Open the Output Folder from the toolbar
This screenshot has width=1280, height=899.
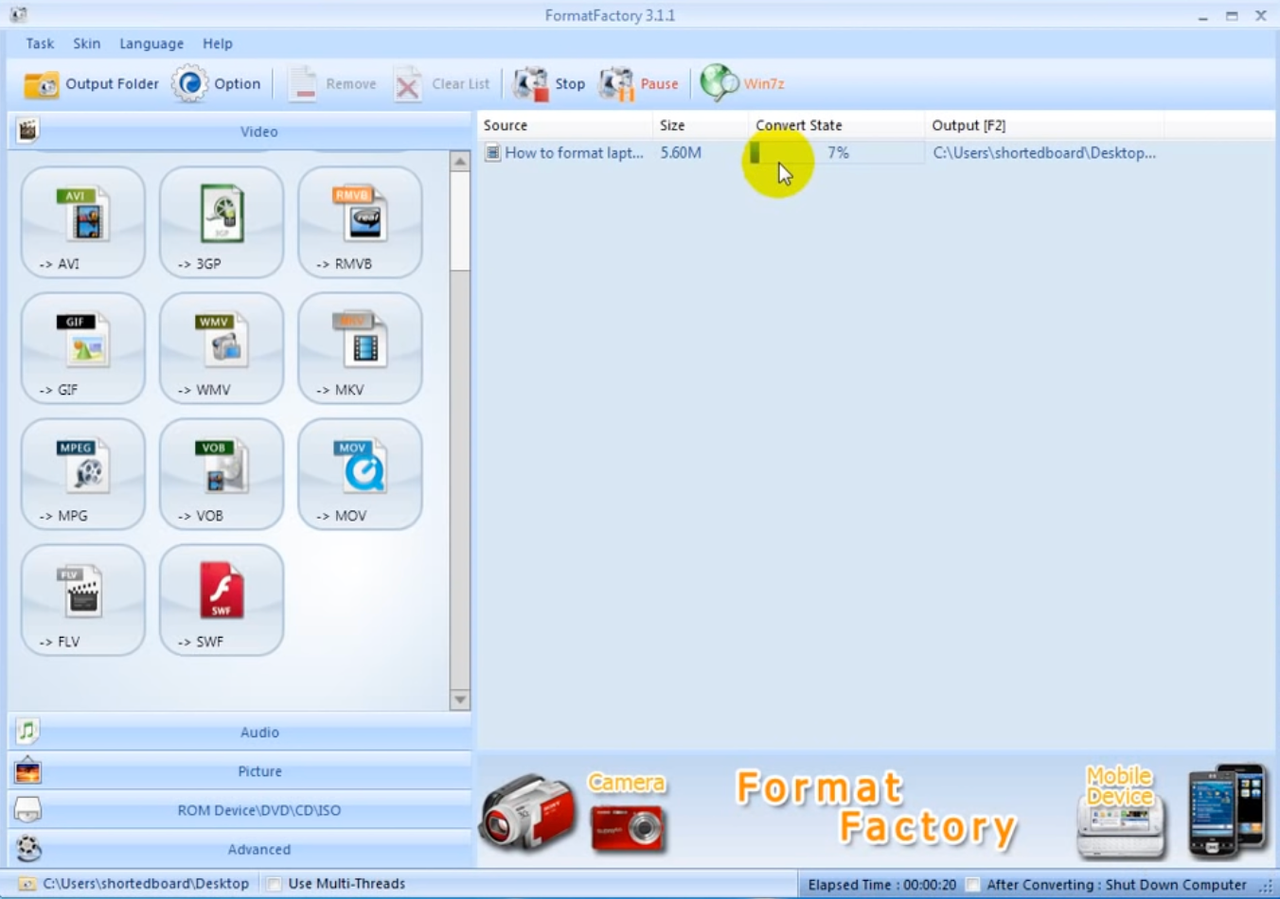coord(91,84)
